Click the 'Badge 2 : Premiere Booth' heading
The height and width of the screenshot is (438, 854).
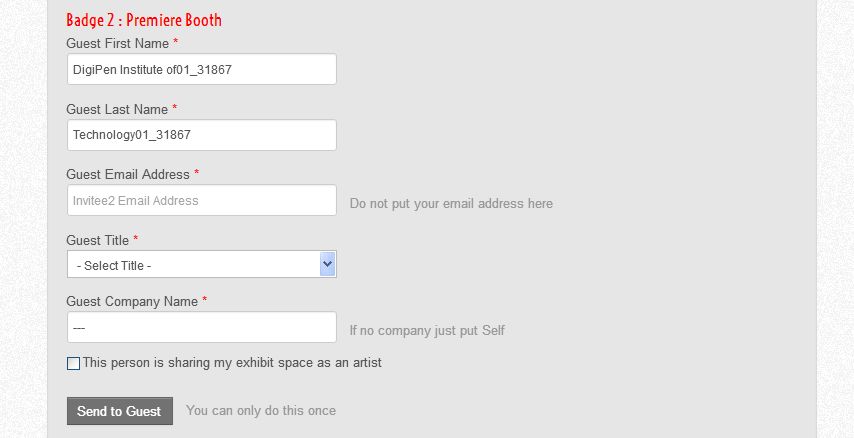point(144,20)
